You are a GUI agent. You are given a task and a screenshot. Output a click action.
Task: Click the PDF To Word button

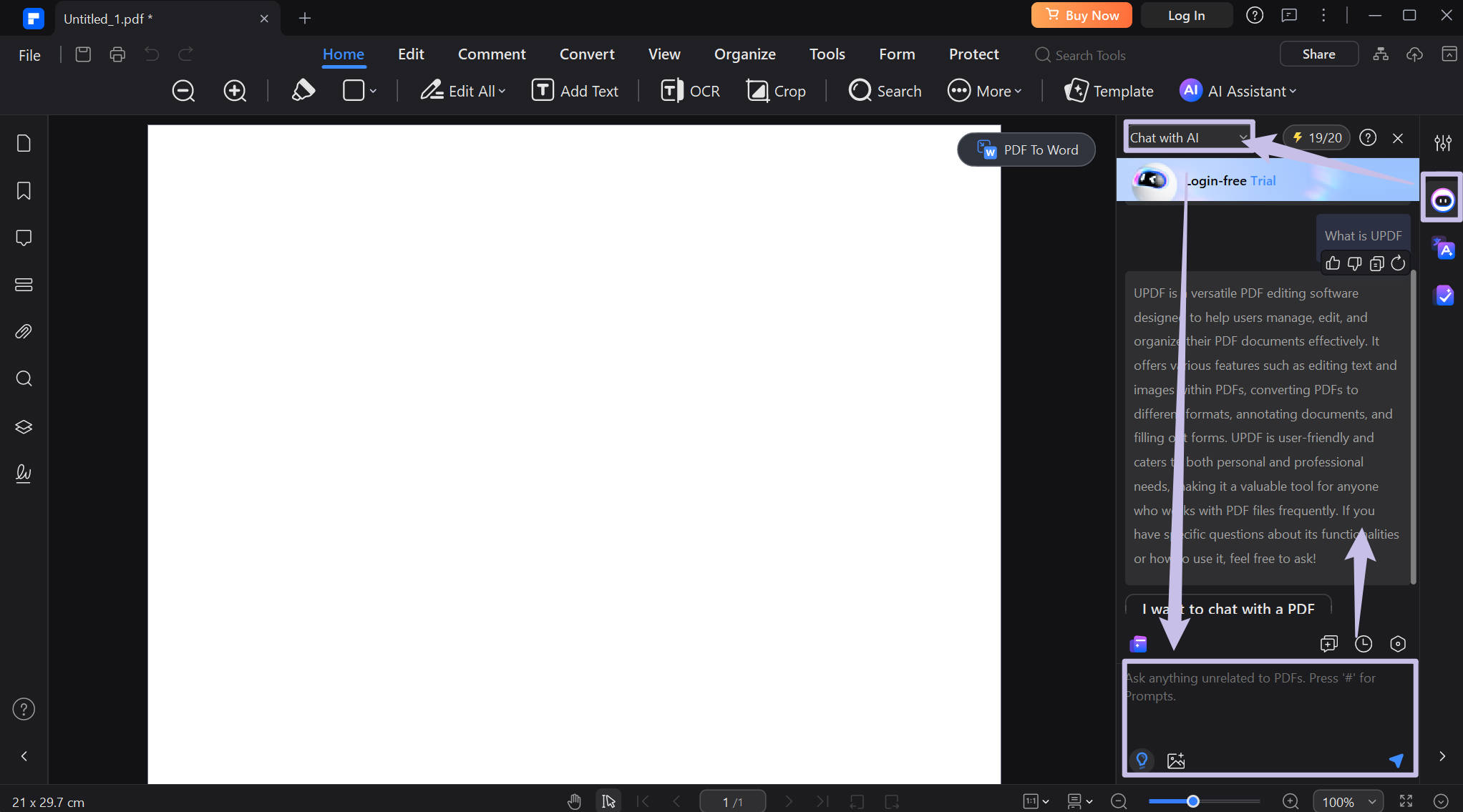pos(1026,150)
